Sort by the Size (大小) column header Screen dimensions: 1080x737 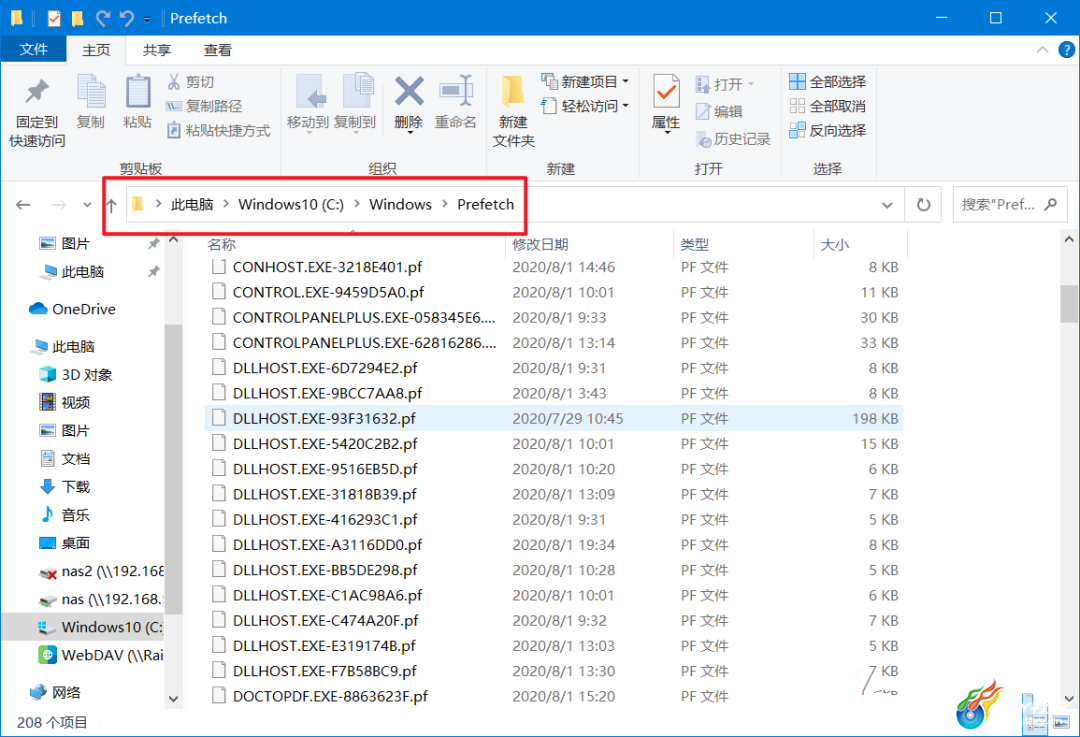(x=834, y=245)
